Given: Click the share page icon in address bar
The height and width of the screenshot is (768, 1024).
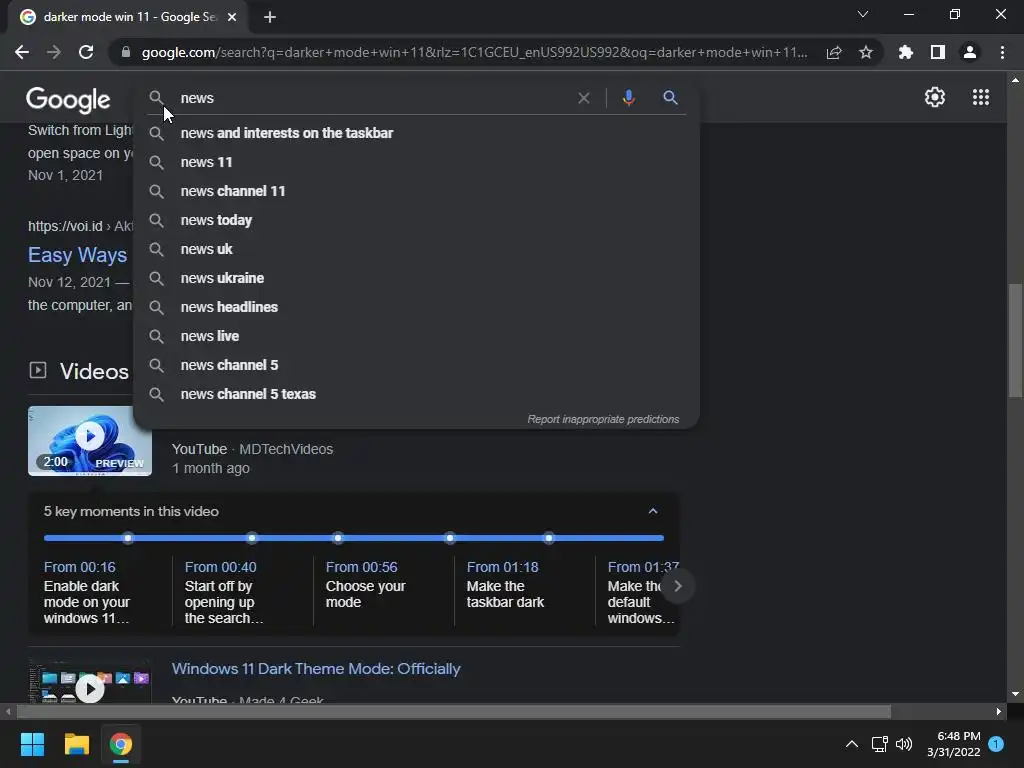Looking at the screenshot, I should click(834, 52).
